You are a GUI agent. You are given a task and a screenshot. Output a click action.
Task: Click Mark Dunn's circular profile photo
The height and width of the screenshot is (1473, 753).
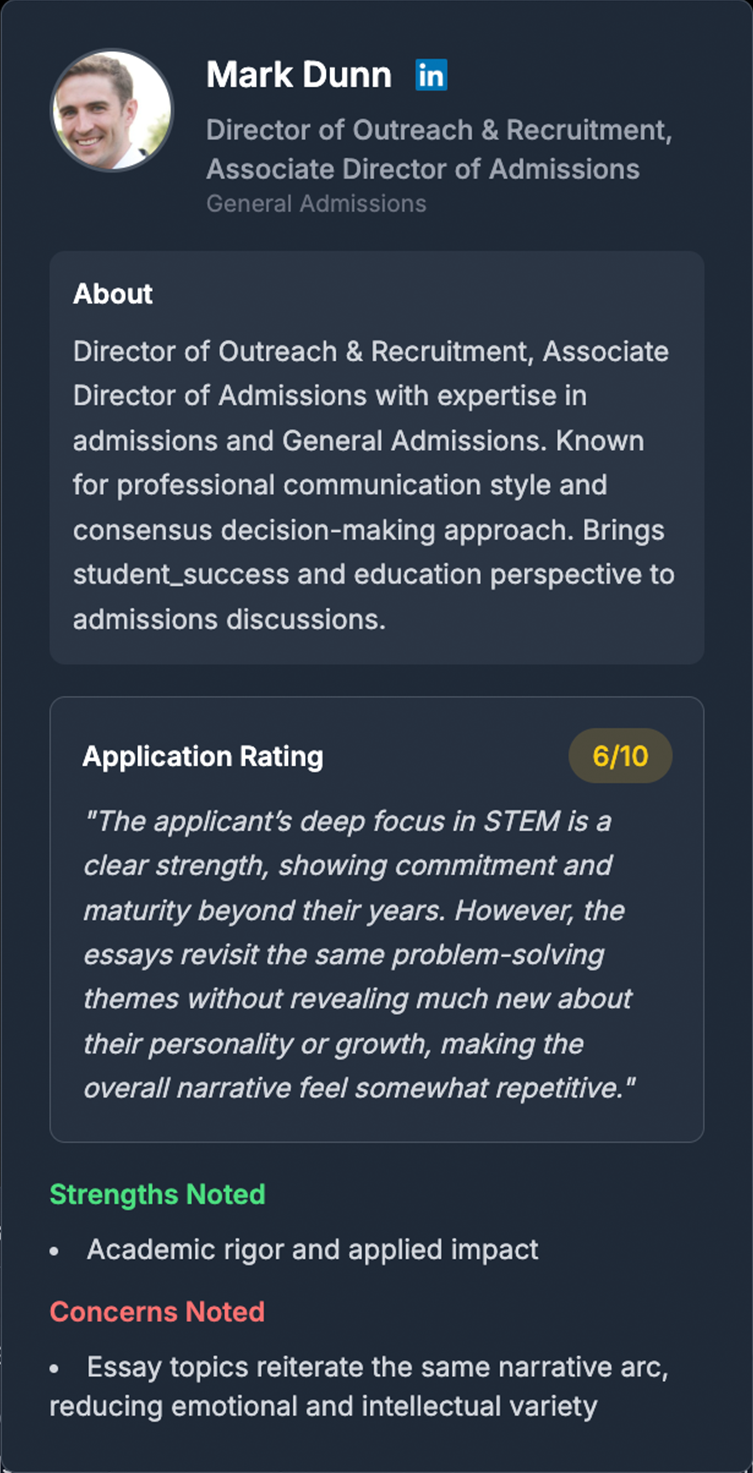(111, 110)
